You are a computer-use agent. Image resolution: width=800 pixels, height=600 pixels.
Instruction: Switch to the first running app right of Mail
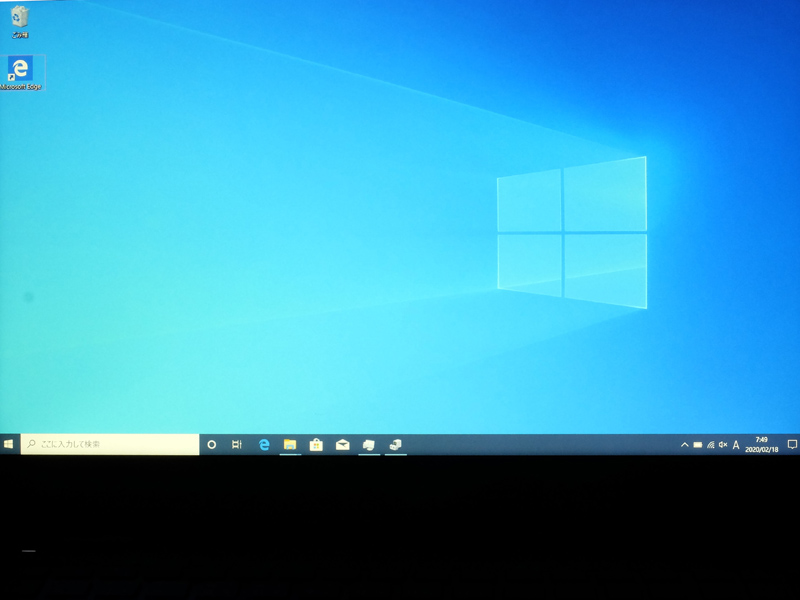(x=369, y=445)
